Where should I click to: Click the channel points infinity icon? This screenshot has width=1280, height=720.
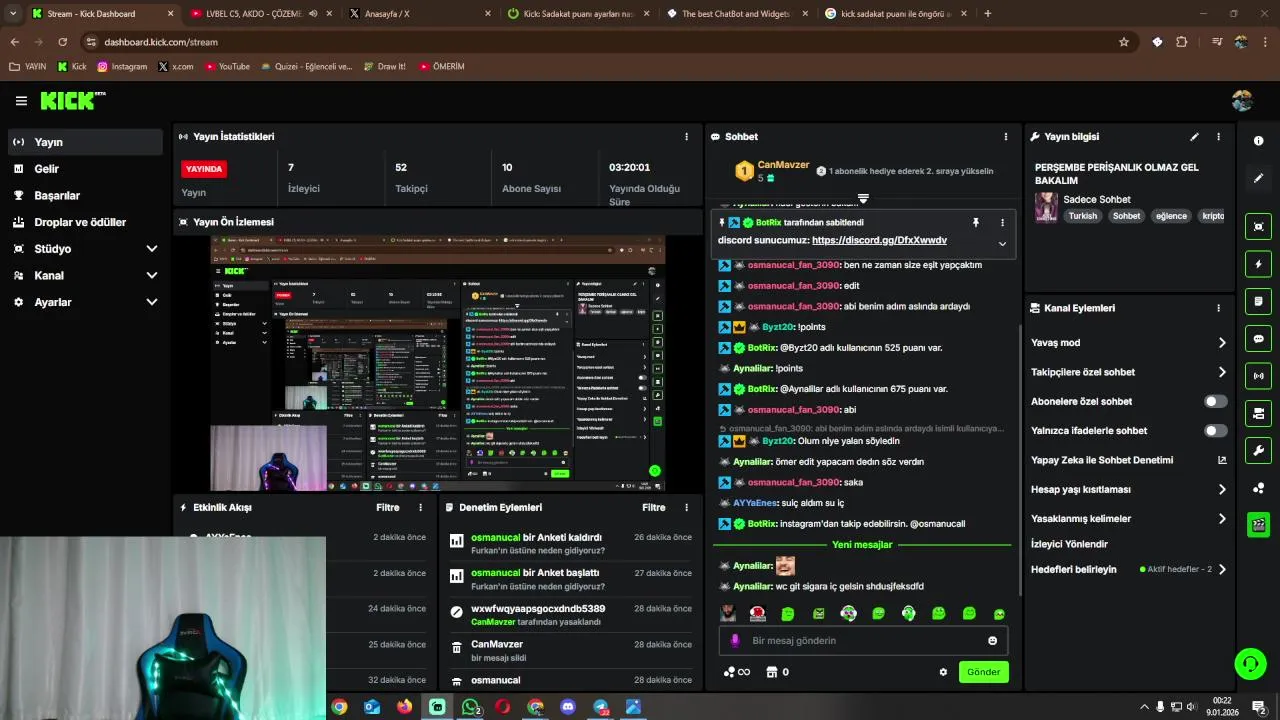[736, 672]
